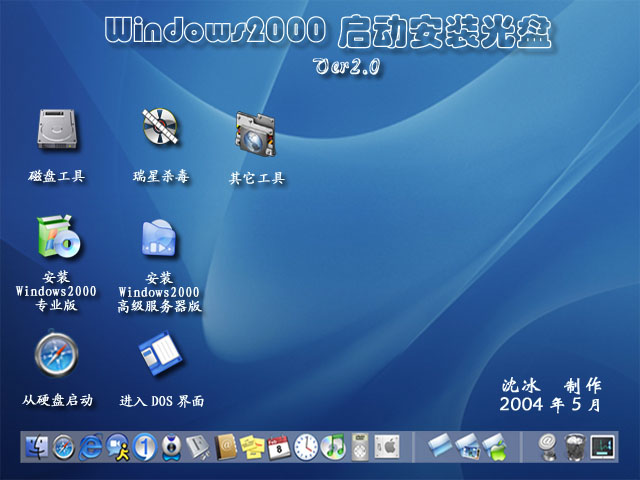Select the 从硬盘启动 label
640x480 pixels.
point(57,400)
